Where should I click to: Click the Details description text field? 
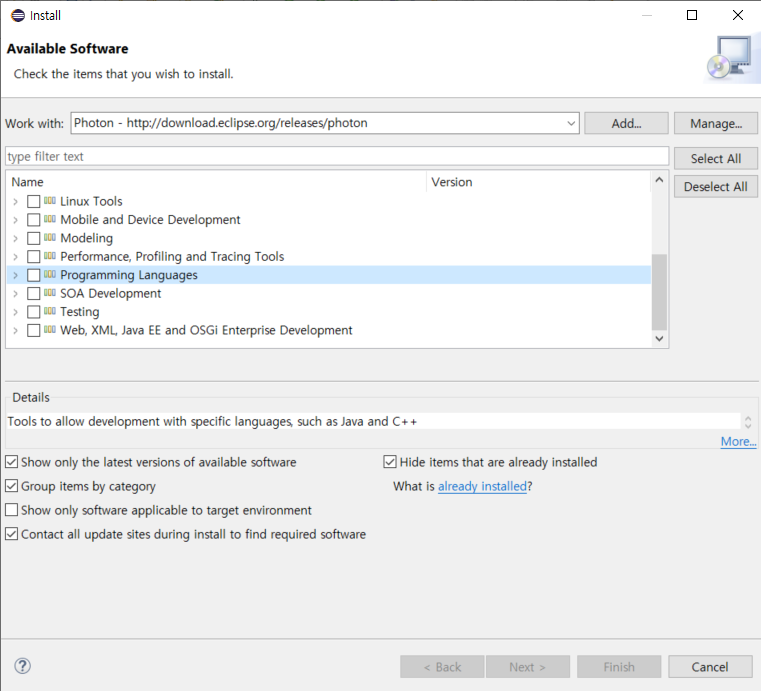[374, 421]
